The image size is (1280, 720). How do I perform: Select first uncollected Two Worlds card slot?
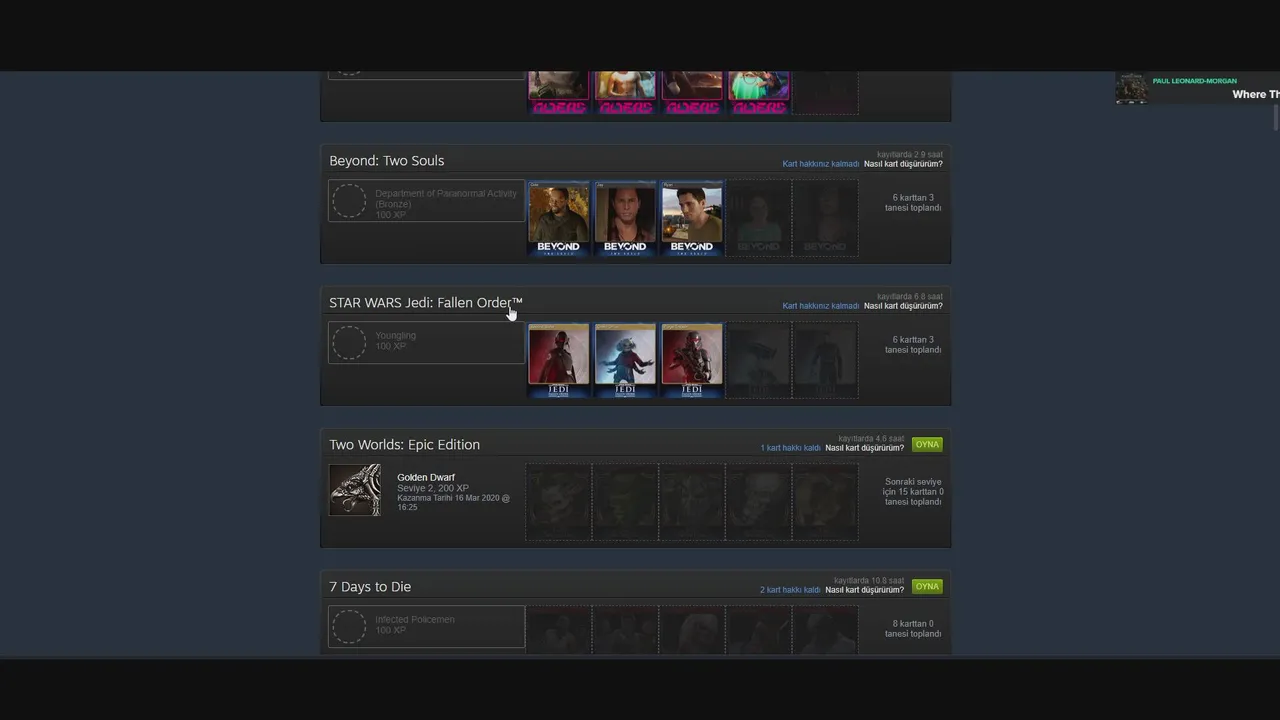click(558, 502)
